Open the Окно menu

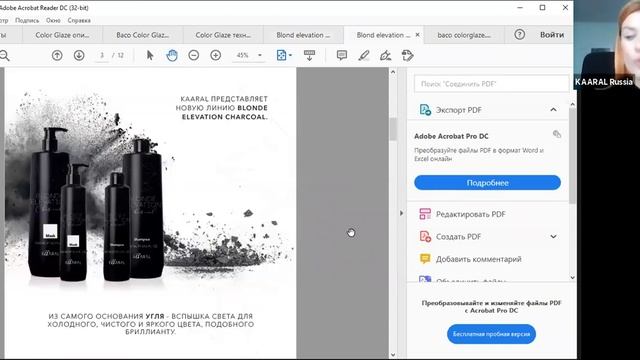coord(53,20)
